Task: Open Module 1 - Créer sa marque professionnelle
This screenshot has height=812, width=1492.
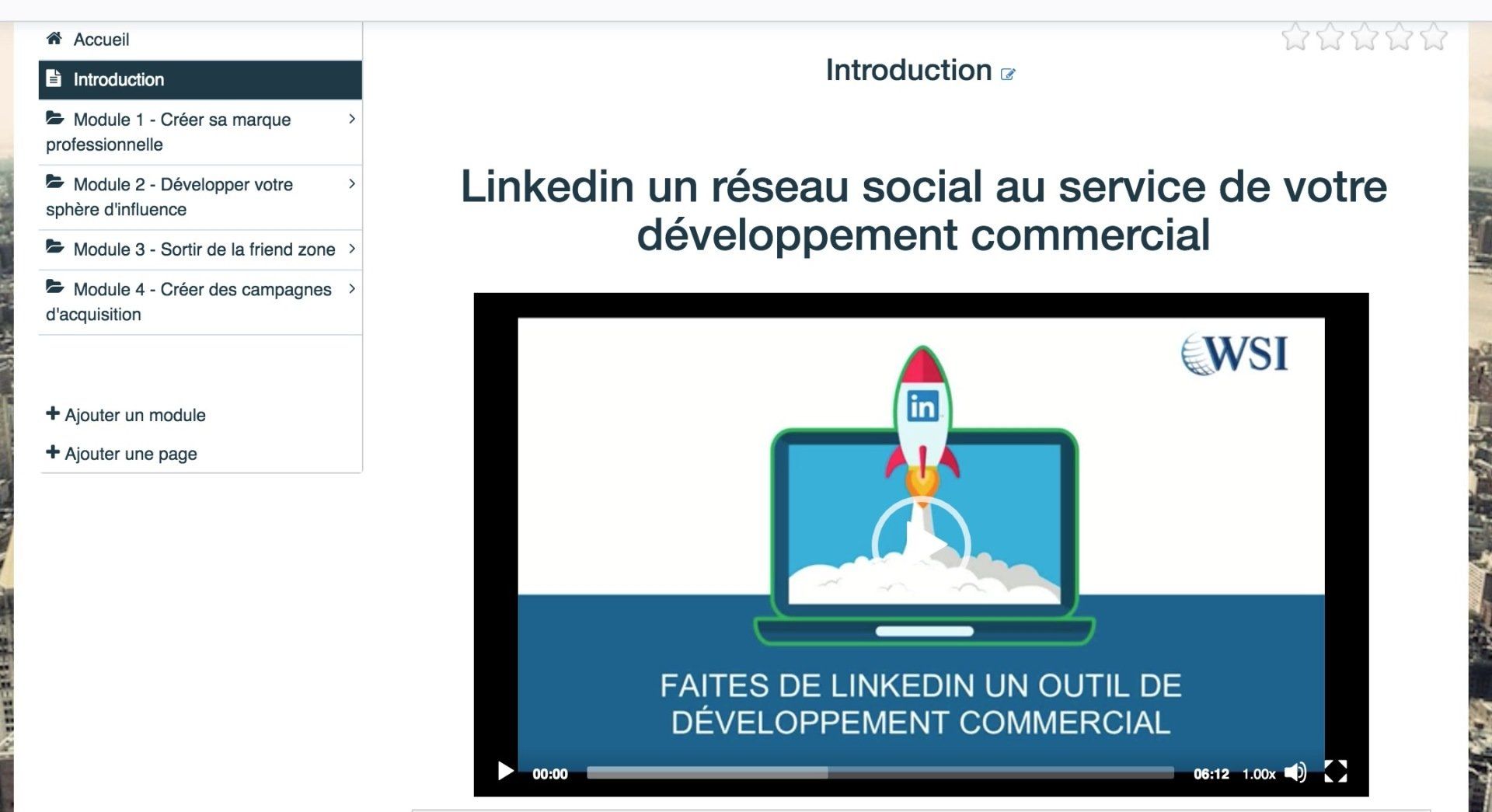Action: pyautogui.click(x=200, y=132)
